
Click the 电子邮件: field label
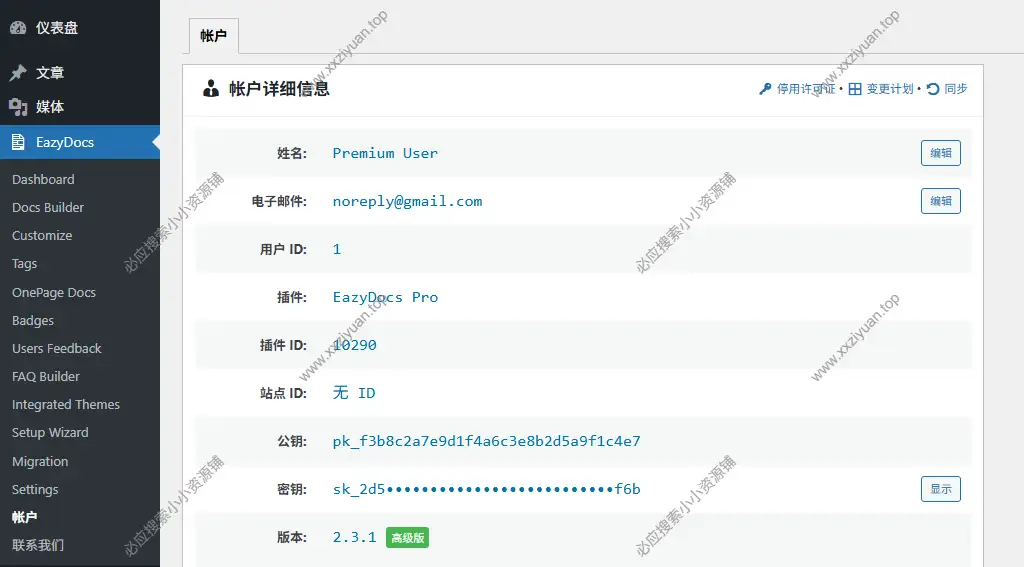tap(279, 201)
